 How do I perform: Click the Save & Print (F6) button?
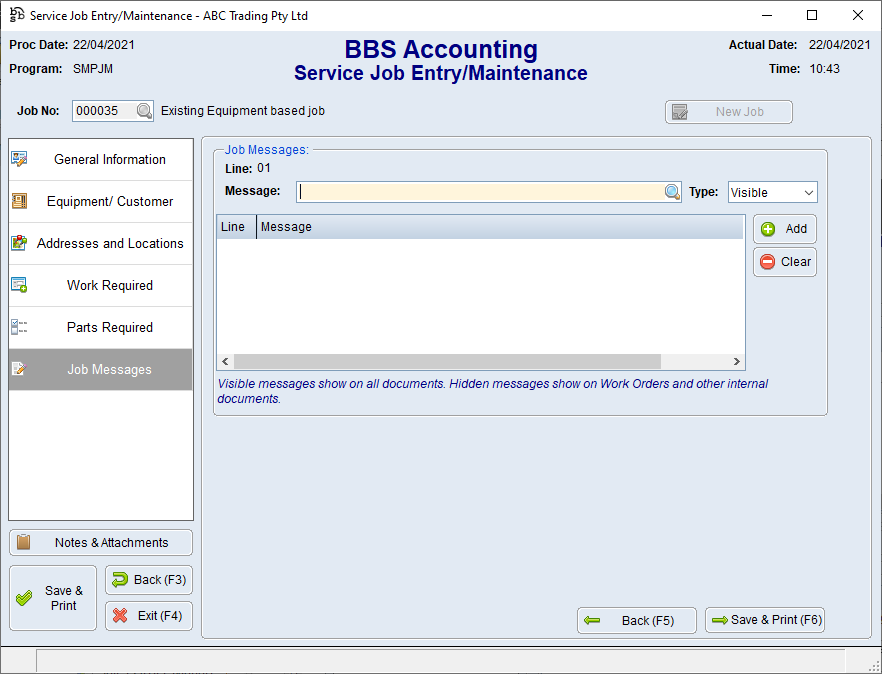pos(765,620)
